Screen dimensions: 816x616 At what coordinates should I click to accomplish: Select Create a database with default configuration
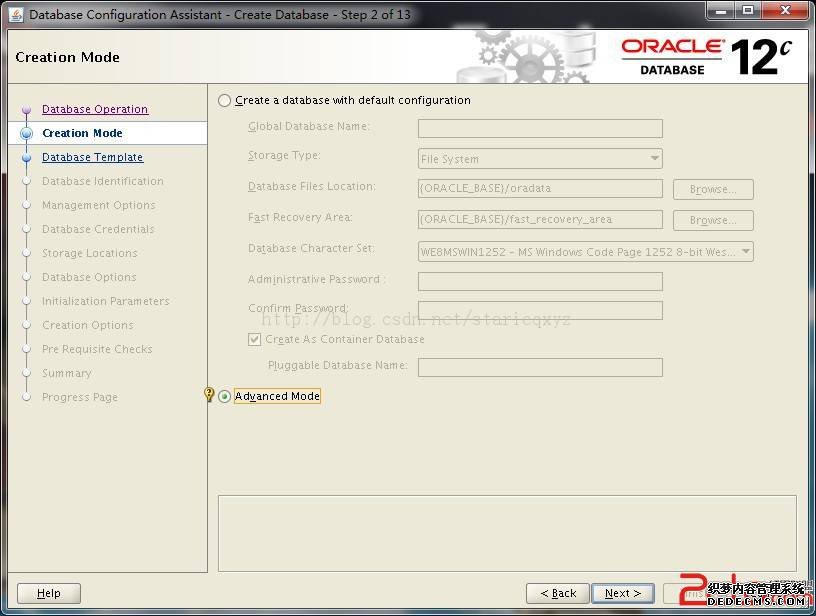tap(225, 100)
